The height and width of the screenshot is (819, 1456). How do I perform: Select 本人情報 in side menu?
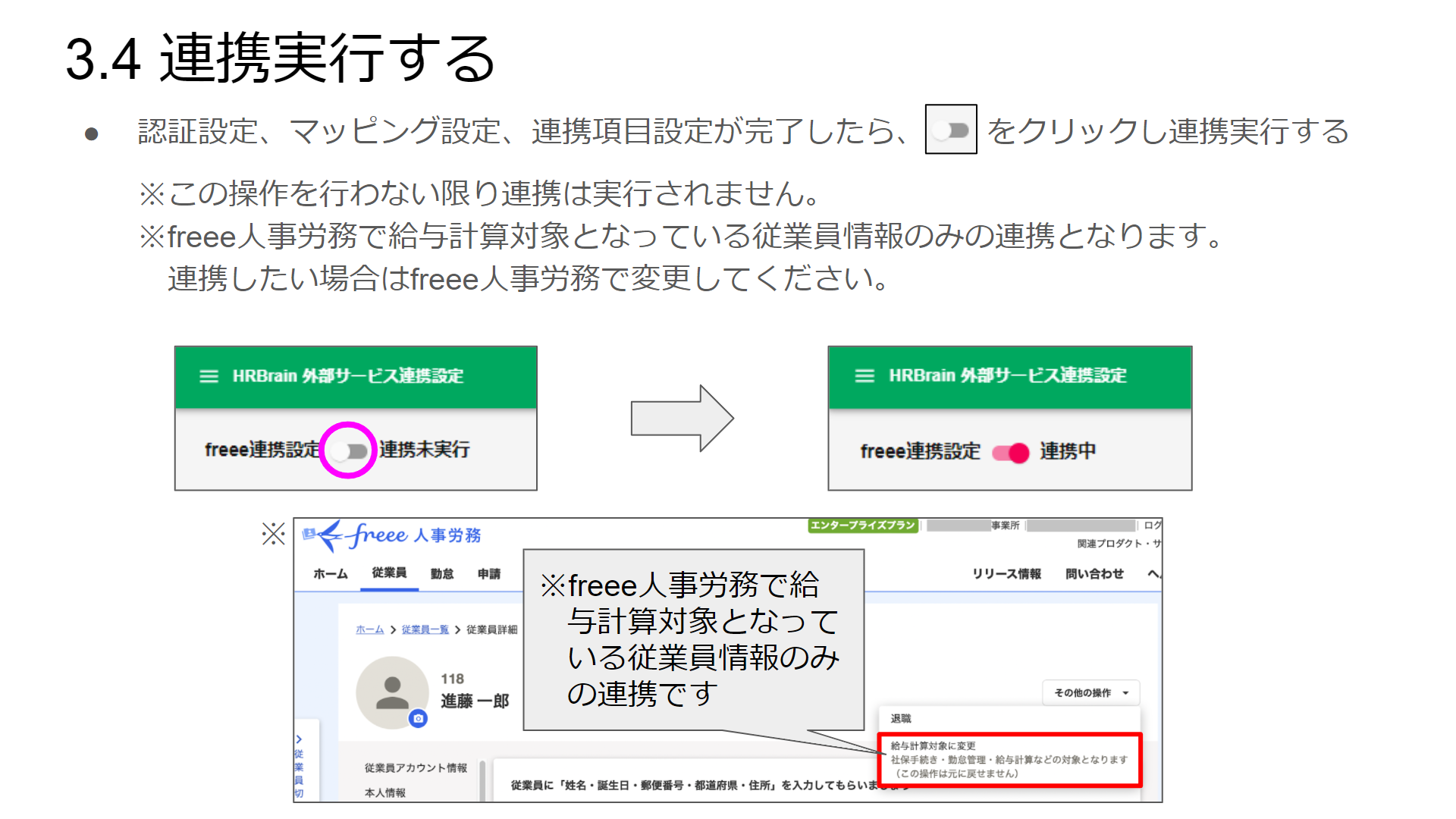coord(385,792)
